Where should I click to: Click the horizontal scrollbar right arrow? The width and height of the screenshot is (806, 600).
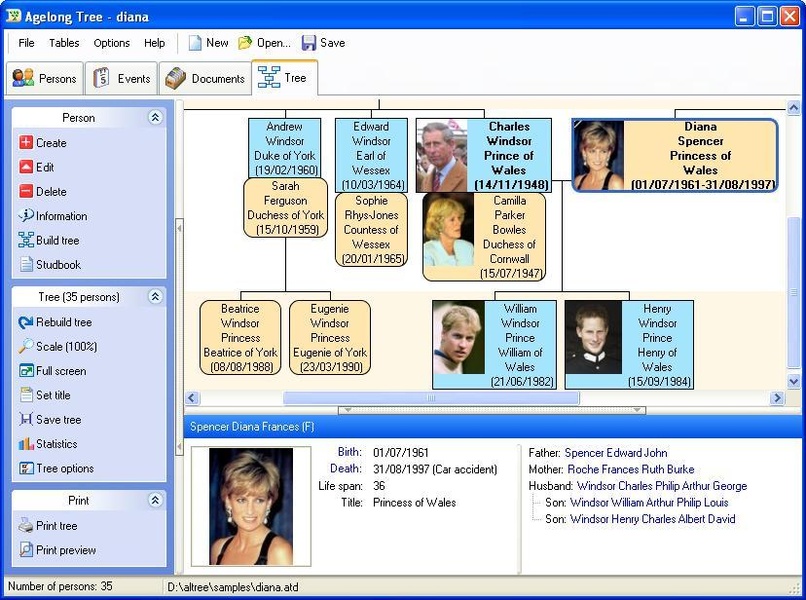coord(777,398)
